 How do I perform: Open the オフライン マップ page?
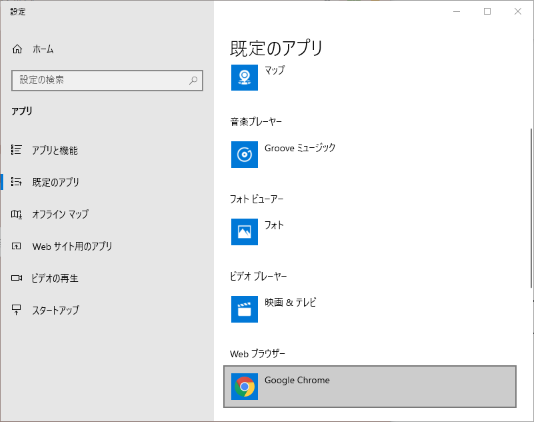[x=60, y=214]
